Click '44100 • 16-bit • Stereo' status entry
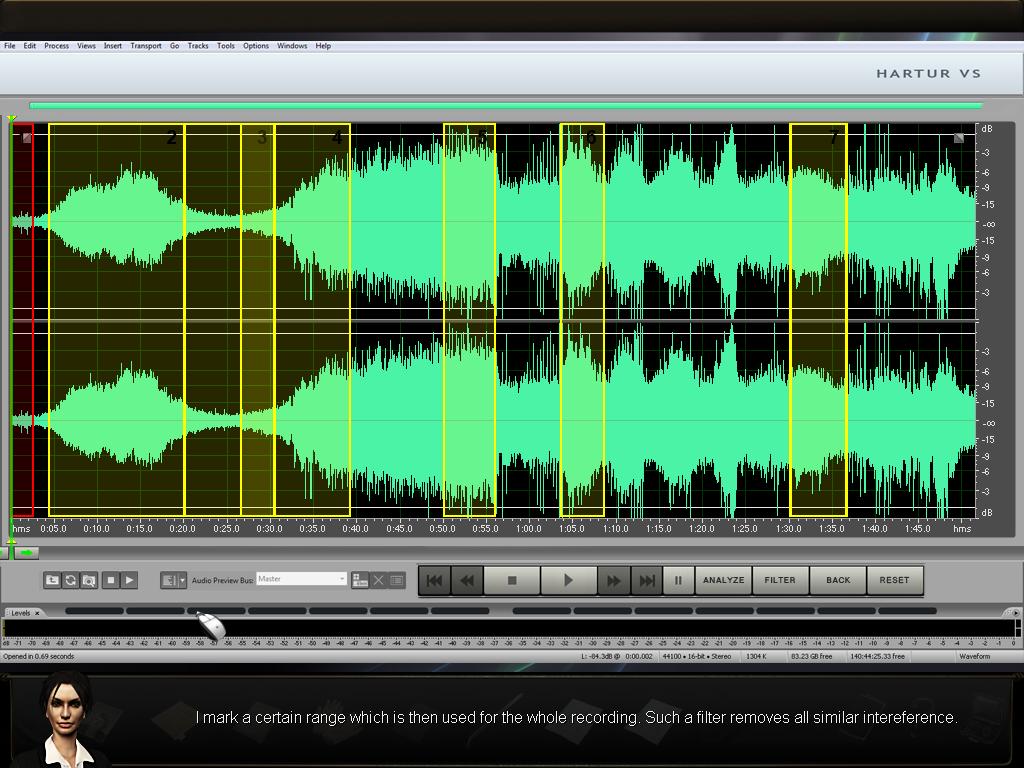 coord(697,656)
